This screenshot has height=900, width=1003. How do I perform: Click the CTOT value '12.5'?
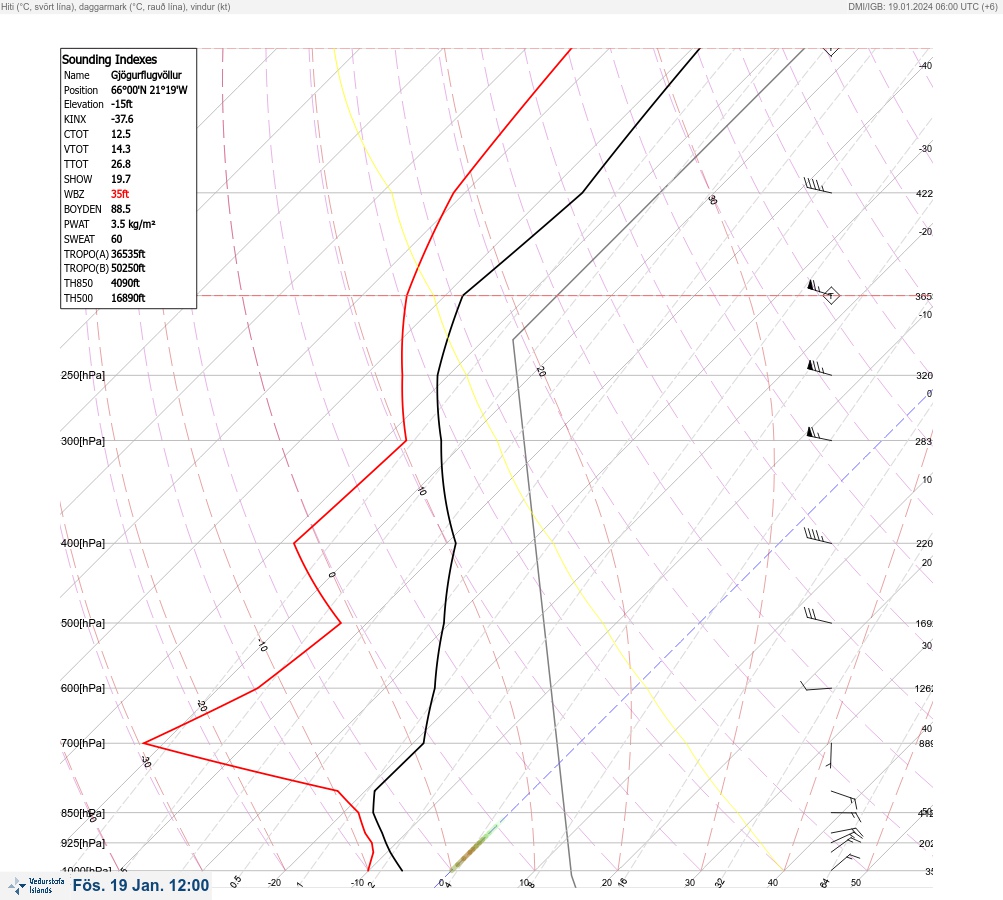tap(121, 134)
